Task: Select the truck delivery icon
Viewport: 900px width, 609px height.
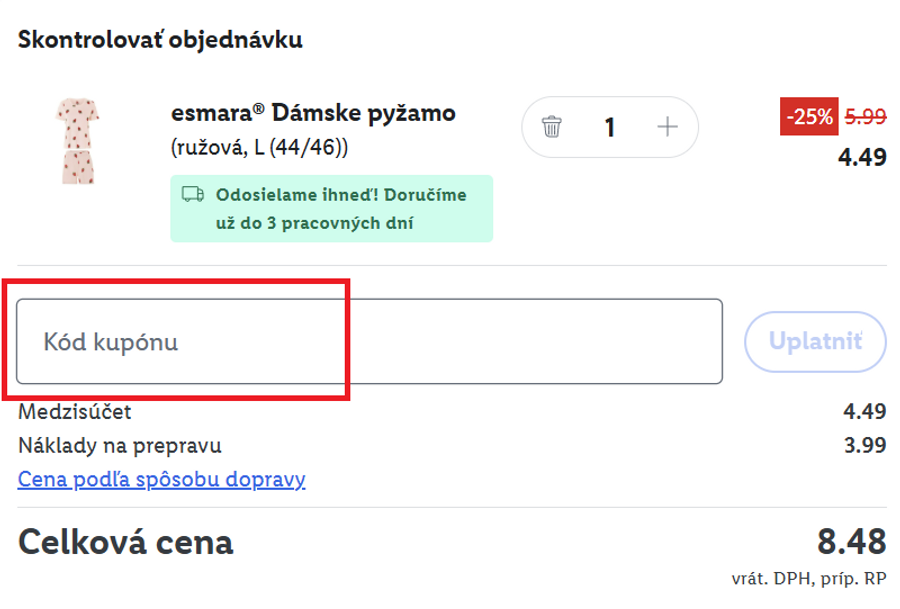Action: pyautogui.click(x=190, y=196)
